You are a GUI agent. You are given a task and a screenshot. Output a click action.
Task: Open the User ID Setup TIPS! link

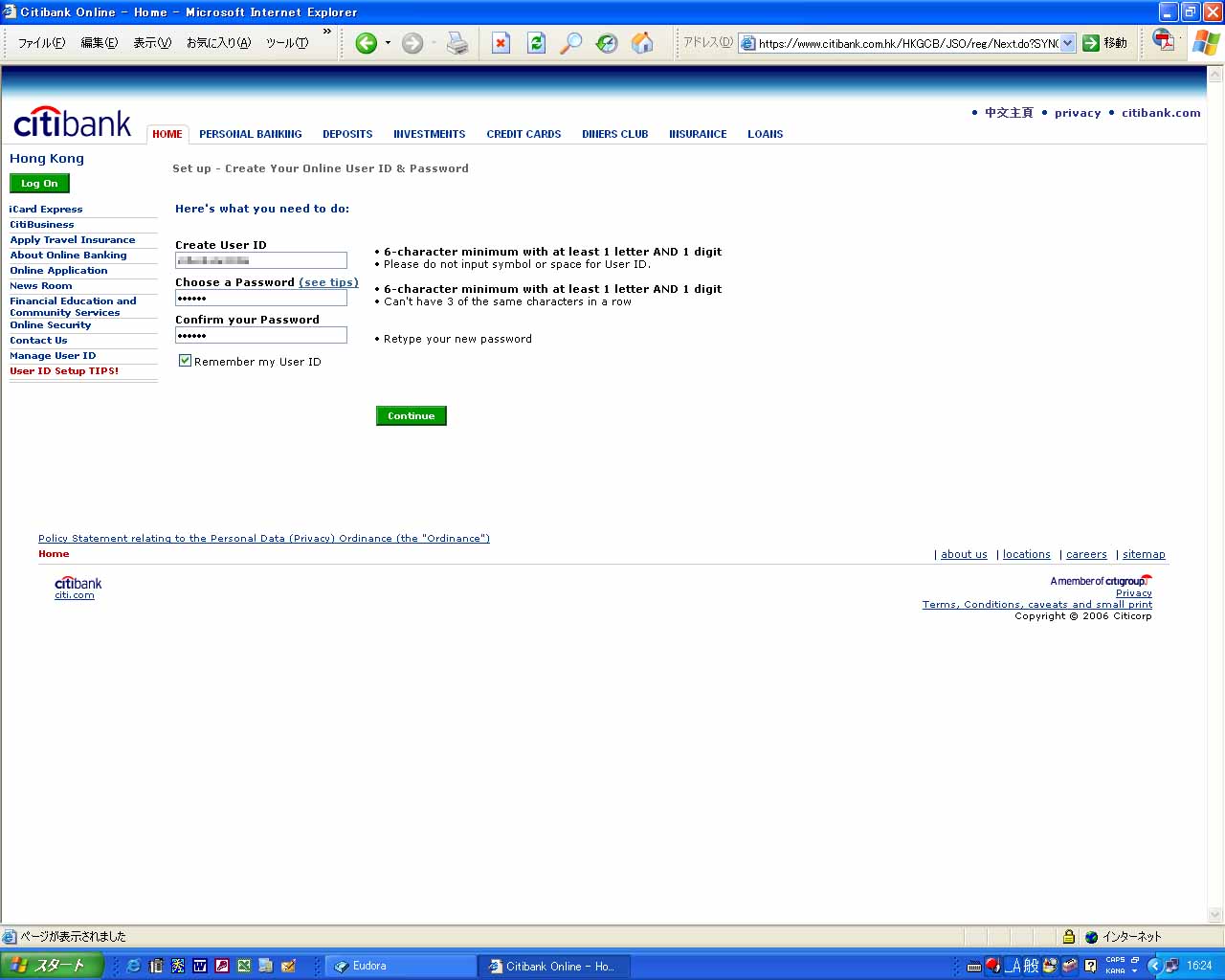pyautogui.click(x=64, y=370)
